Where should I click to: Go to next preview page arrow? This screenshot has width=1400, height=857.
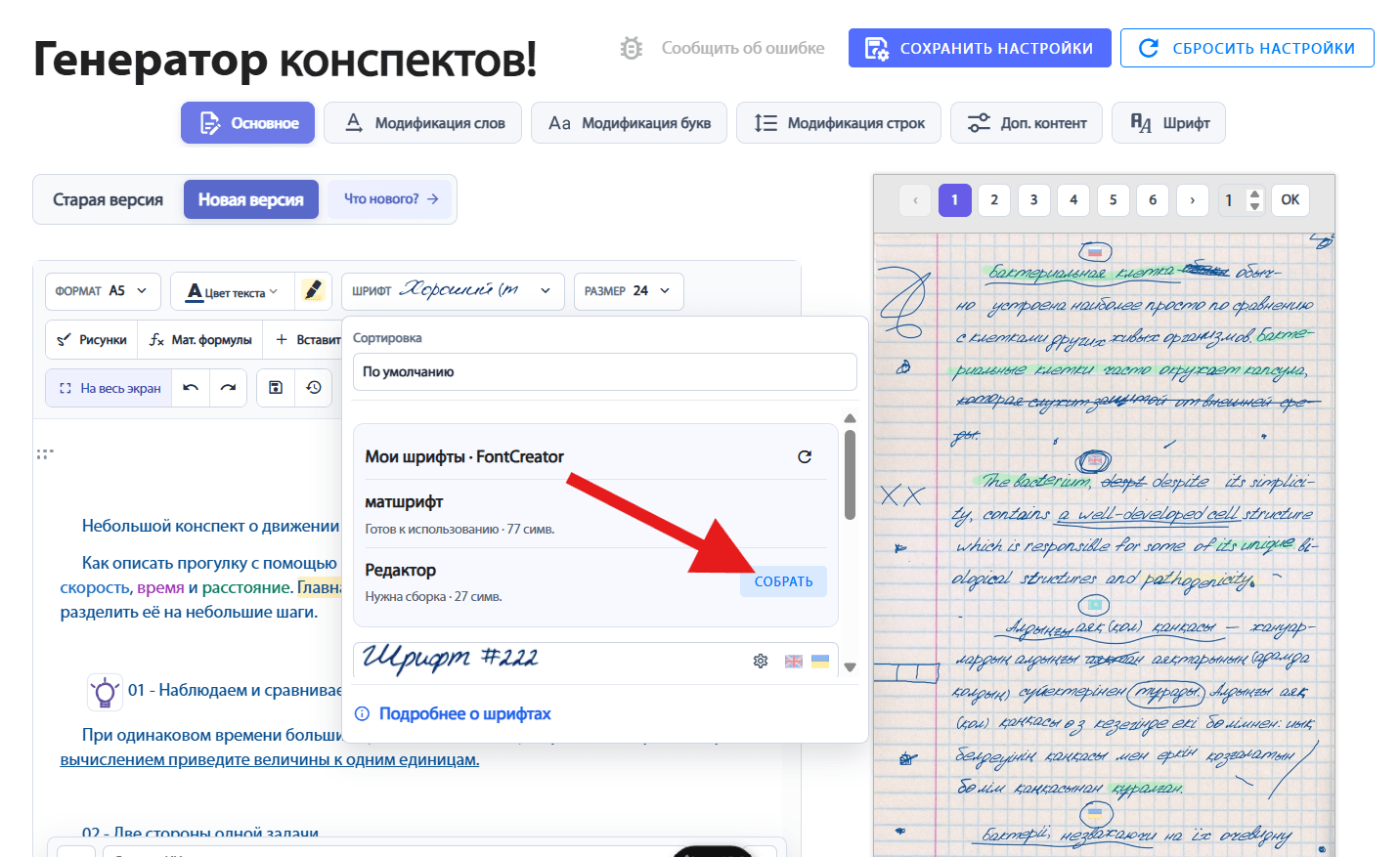[x=1193, y=199]
